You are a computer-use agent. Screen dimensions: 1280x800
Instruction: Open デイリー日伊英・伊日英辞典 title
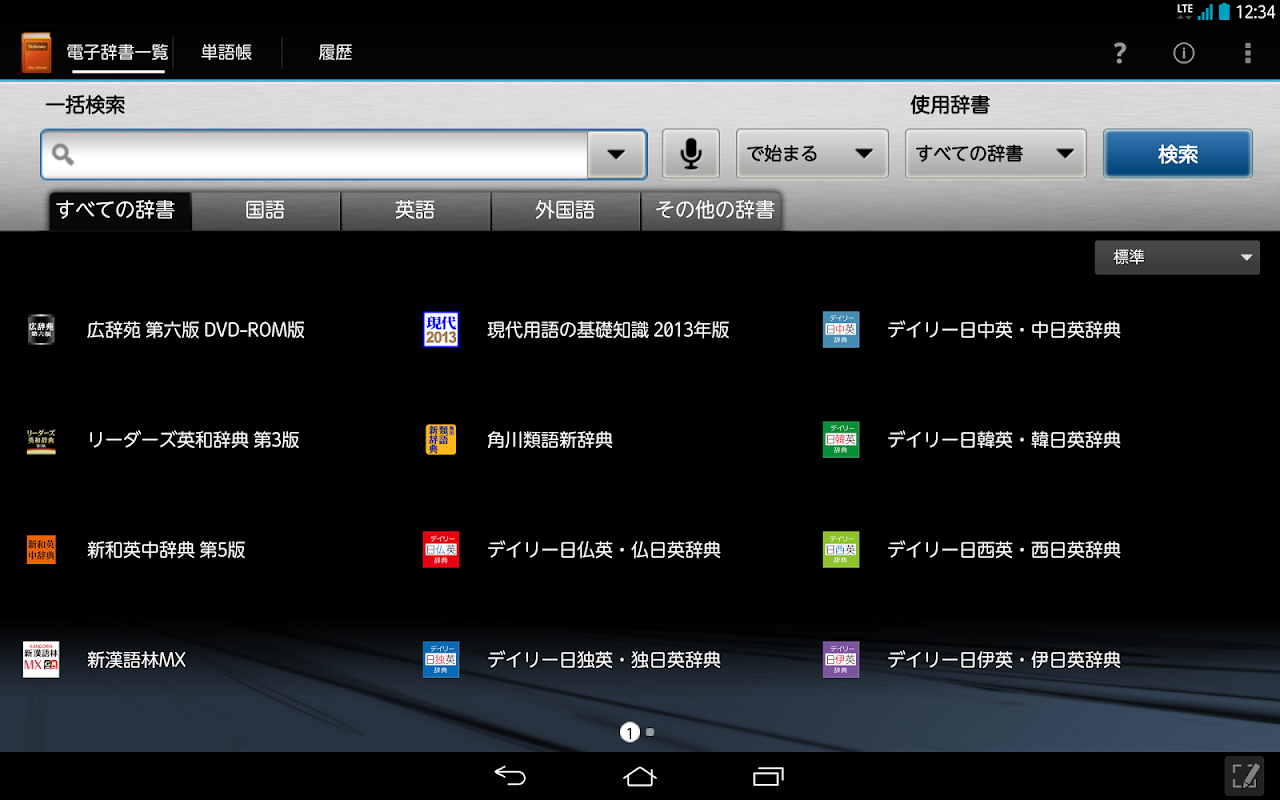pyautogui.click(x=1004, y=660)
